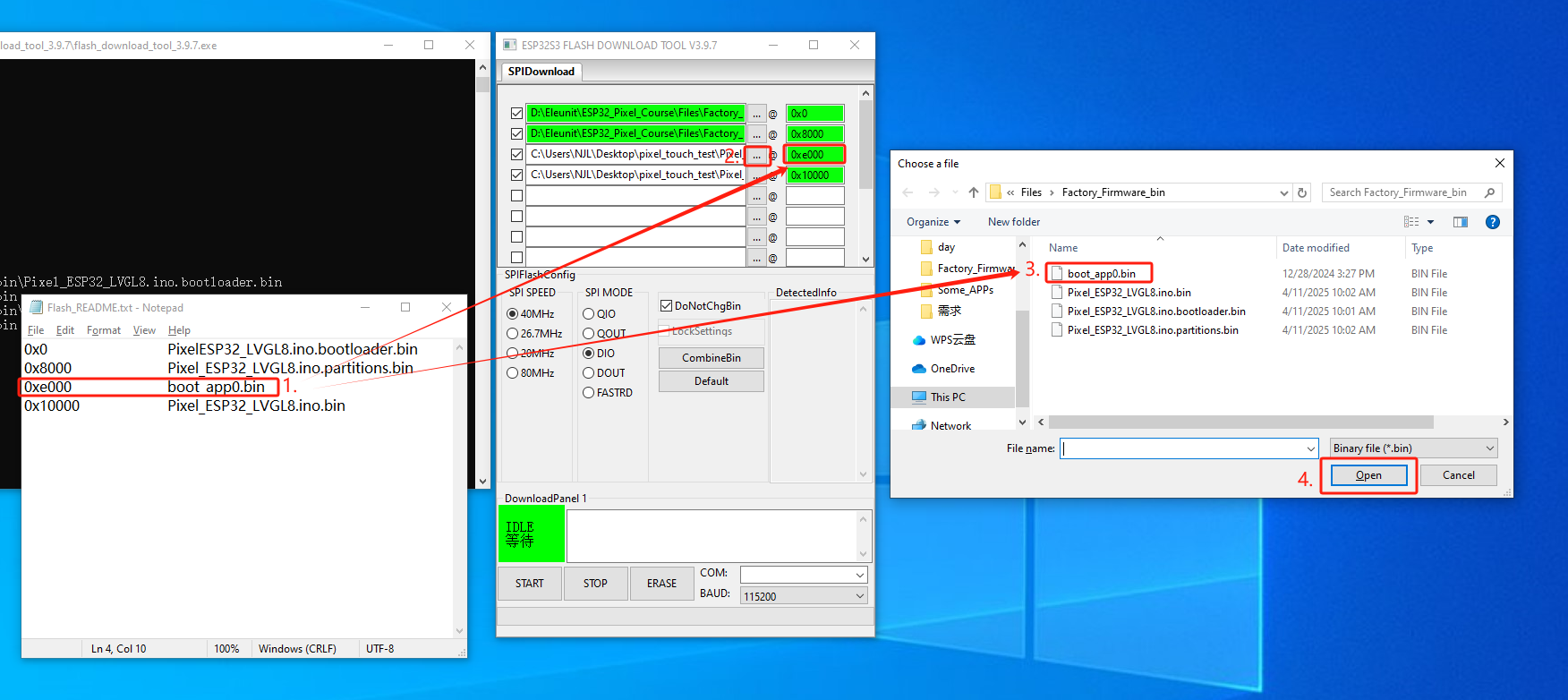Go back in file dialog
The image size is (1568, 700).
[x=908, y=192]
